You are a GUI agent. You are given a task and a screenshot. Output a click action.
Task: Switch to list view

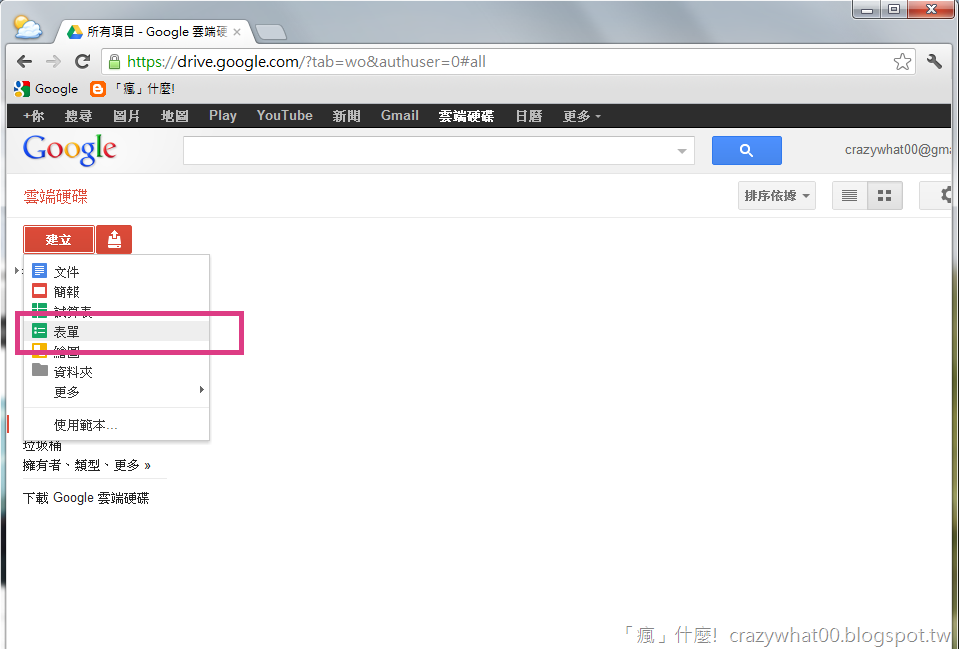point(850,196)
